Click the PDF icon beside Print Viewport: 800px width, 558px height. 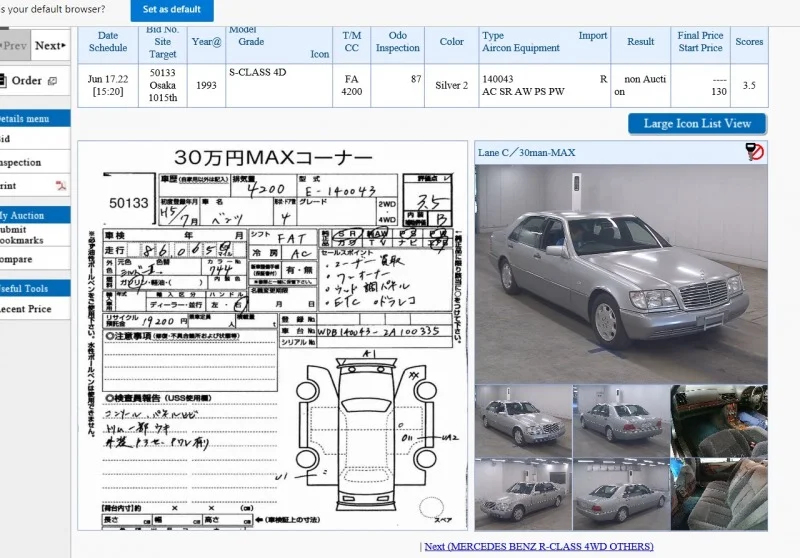60,186
